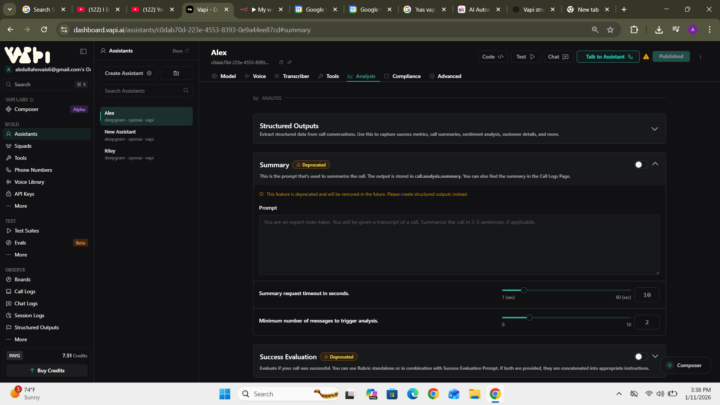Copy the Alex assistant ID icon
The image size is (720, 405).
[281, 62]
